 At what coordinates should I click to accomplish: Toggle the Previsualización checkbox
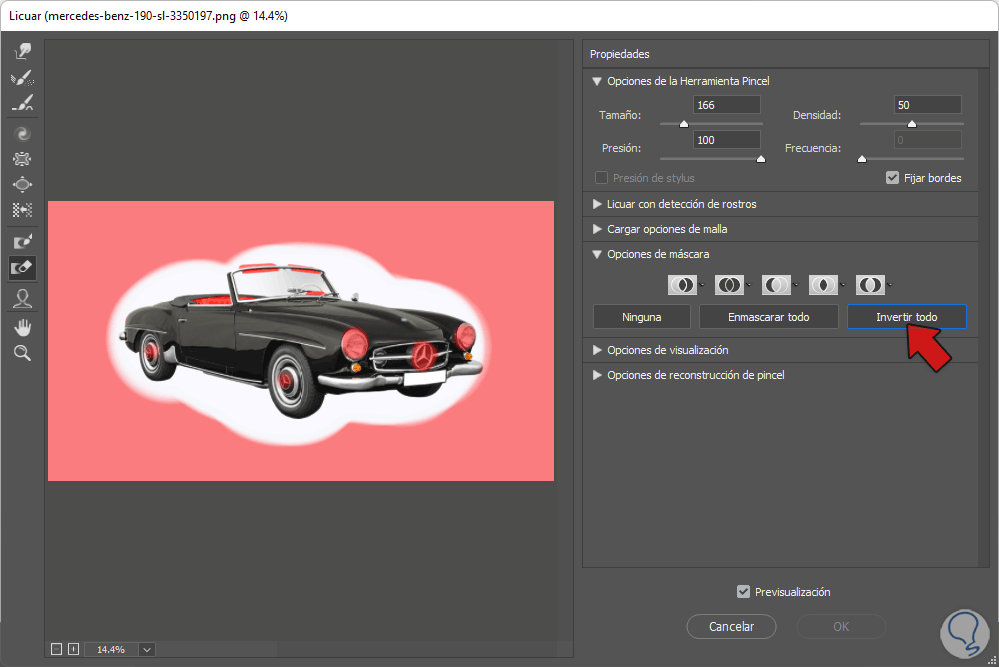[x=743, y=592]
